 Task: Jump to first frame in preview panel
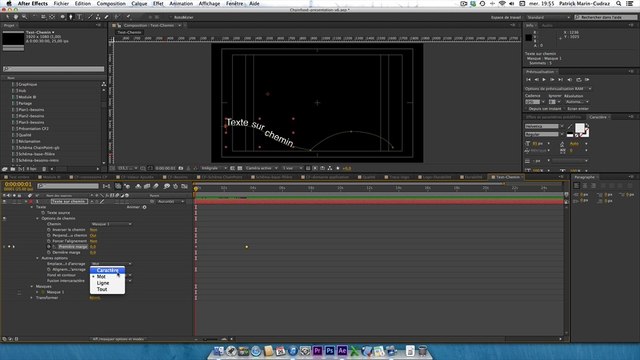pyautogui.click(x=528, y=80)
